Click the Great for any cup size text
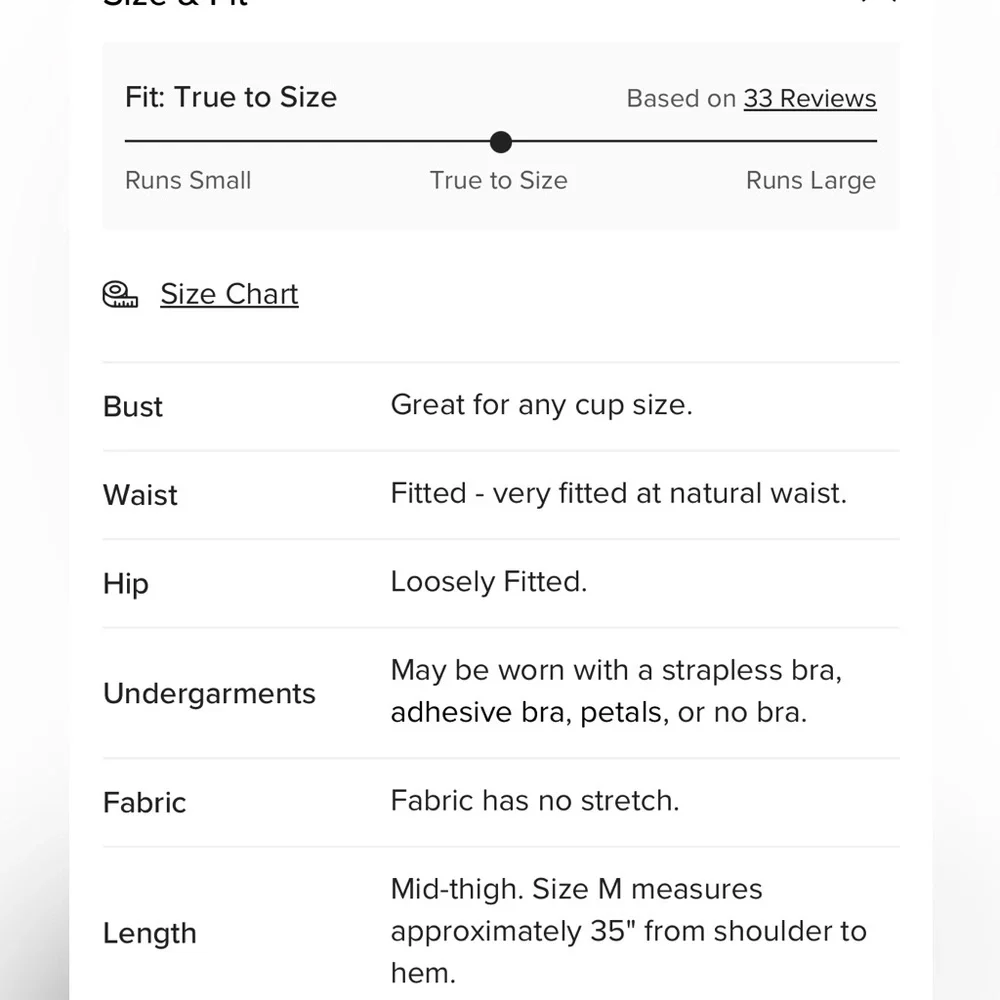Screen dimensions: 1000x1000 click(x=541, y=405)
